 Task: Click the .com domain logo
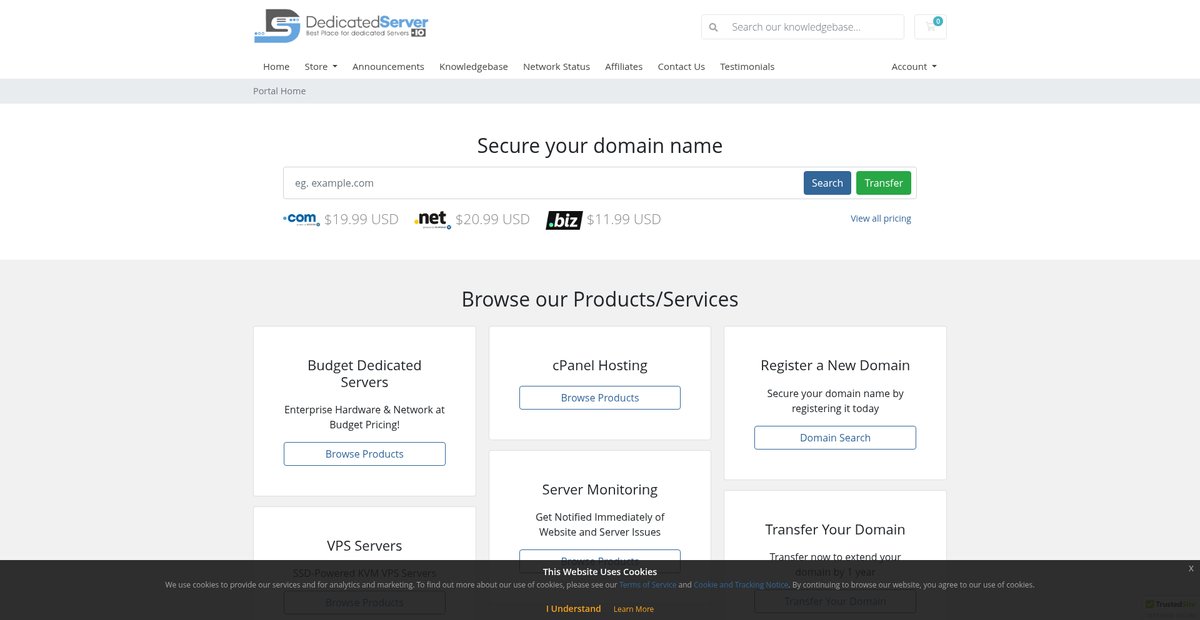point(301,219)
